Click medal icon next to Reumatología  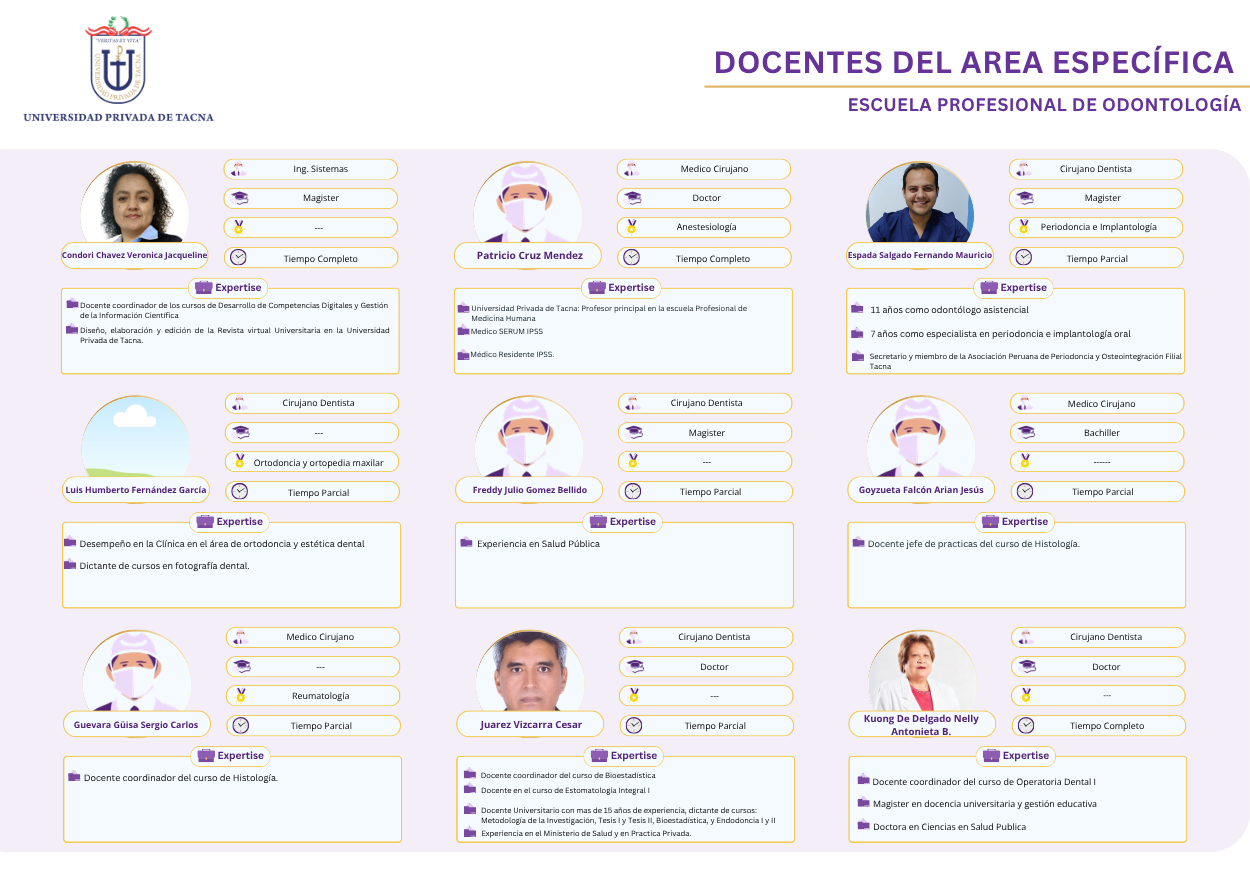click(240, 695)
